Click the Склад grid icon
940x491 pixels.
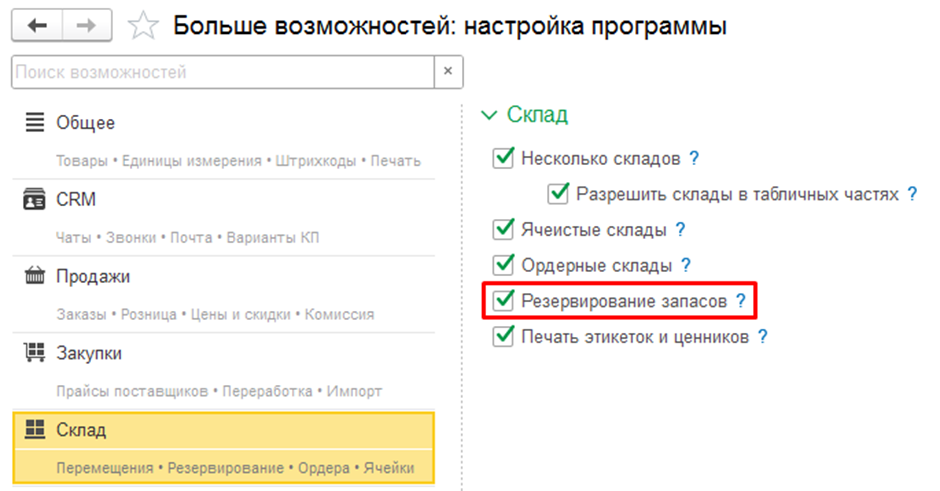(35, 429)
